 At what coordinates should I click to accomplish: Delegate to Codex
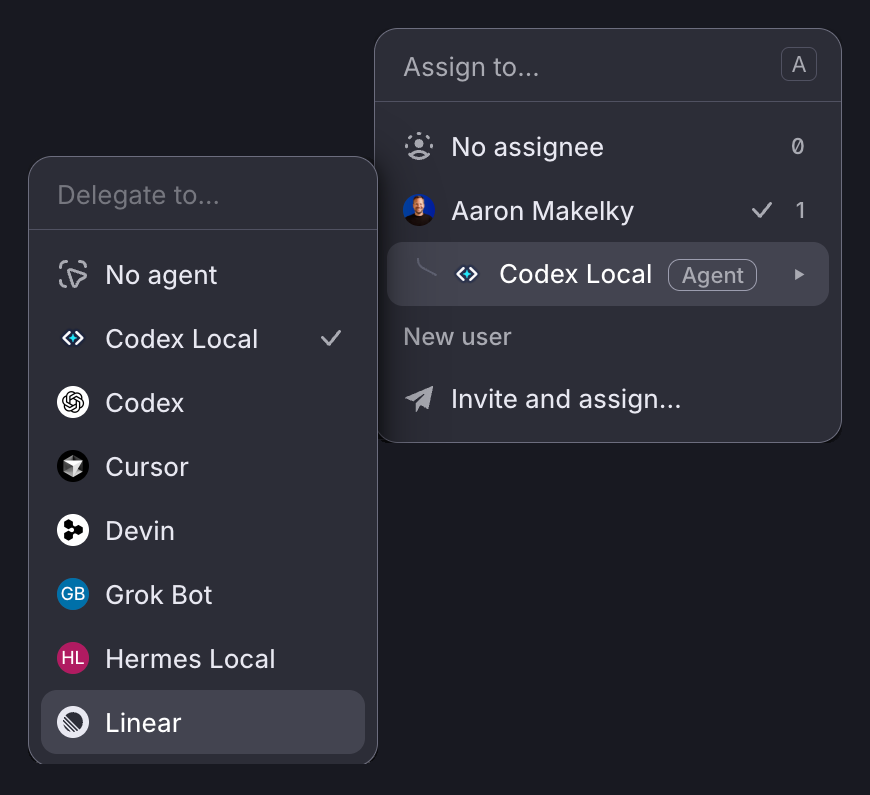pos(203,402)
